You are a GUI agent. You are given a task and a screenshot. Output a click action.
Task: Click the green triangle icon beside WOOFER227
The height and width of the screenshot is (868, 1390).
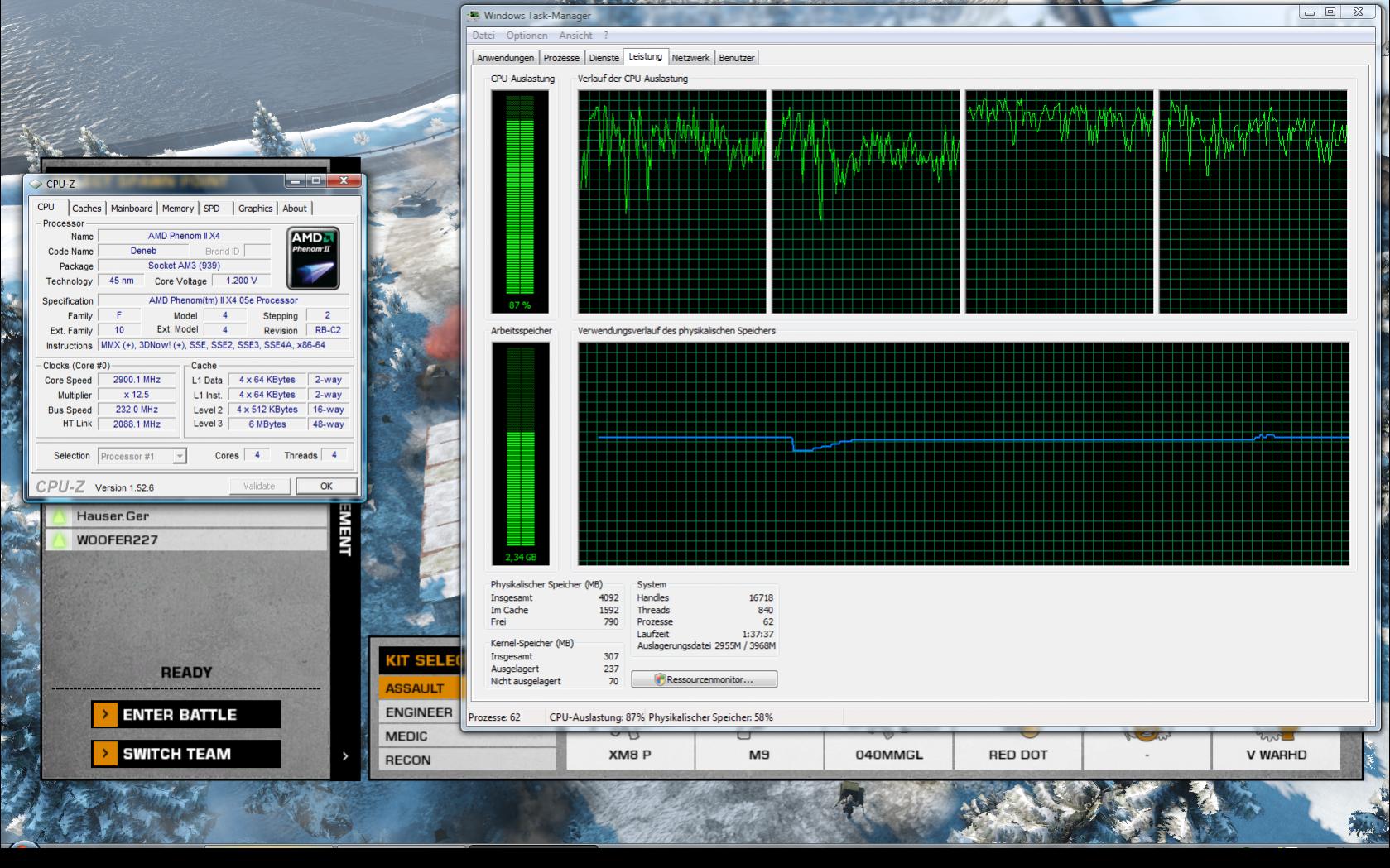(x=59, y=540)
